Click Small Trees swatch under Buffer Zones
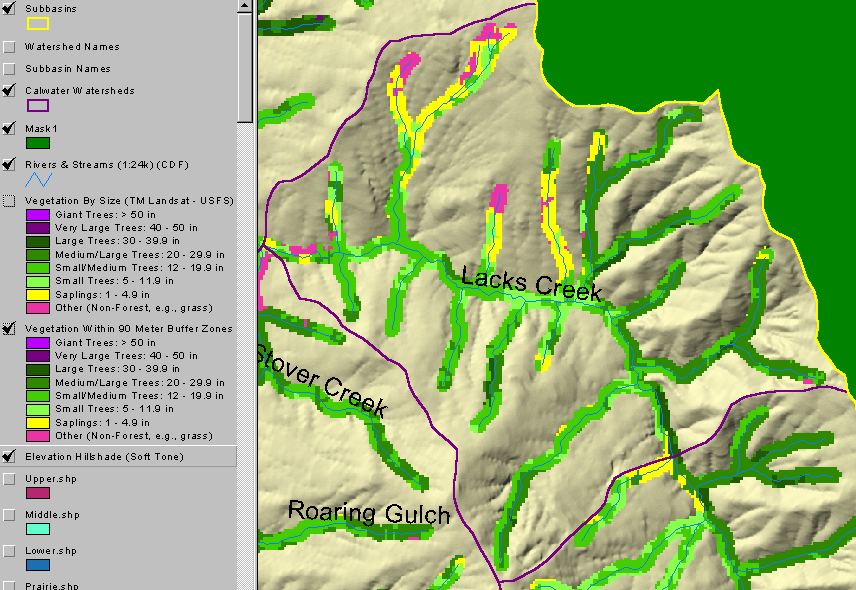Viewport: 856px width, 590px height. (38, 409)
